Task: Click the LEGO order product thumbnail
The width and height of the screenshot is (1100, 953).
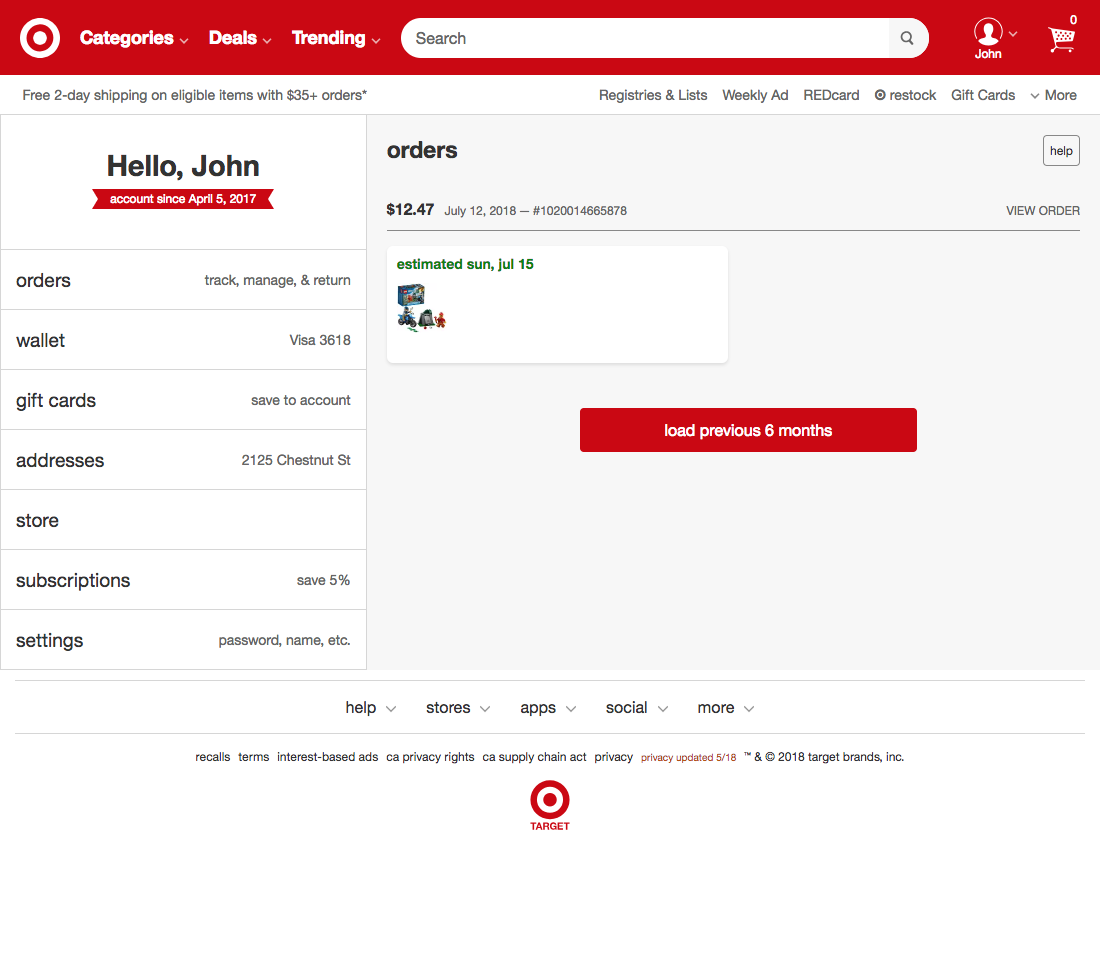Action: point(421,305)
